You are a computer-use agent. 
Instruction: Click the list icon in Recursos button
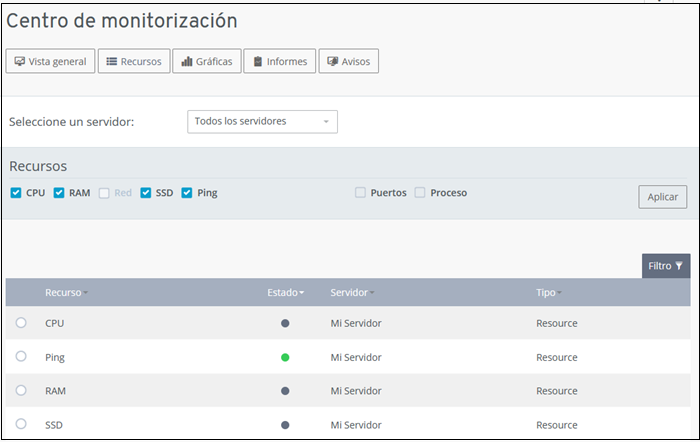112,61
